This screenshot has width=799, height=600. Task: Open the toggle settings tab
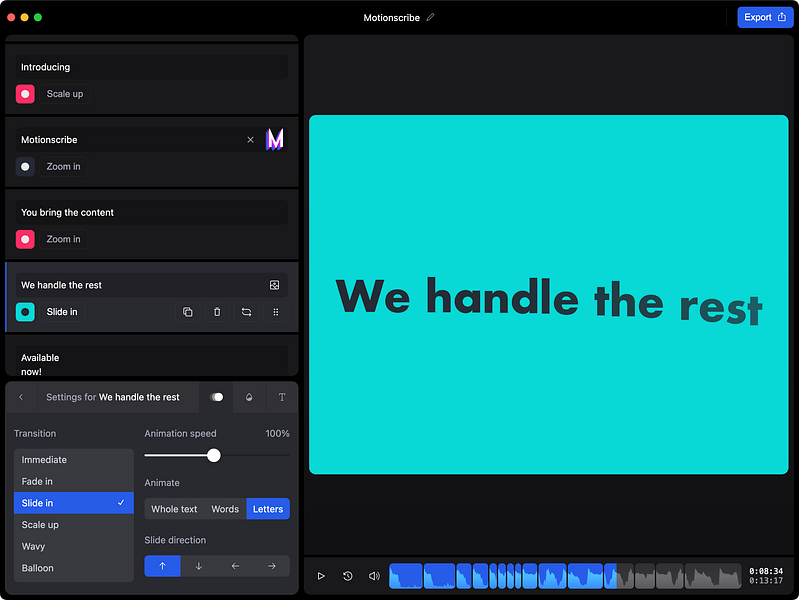click(217, 397)
